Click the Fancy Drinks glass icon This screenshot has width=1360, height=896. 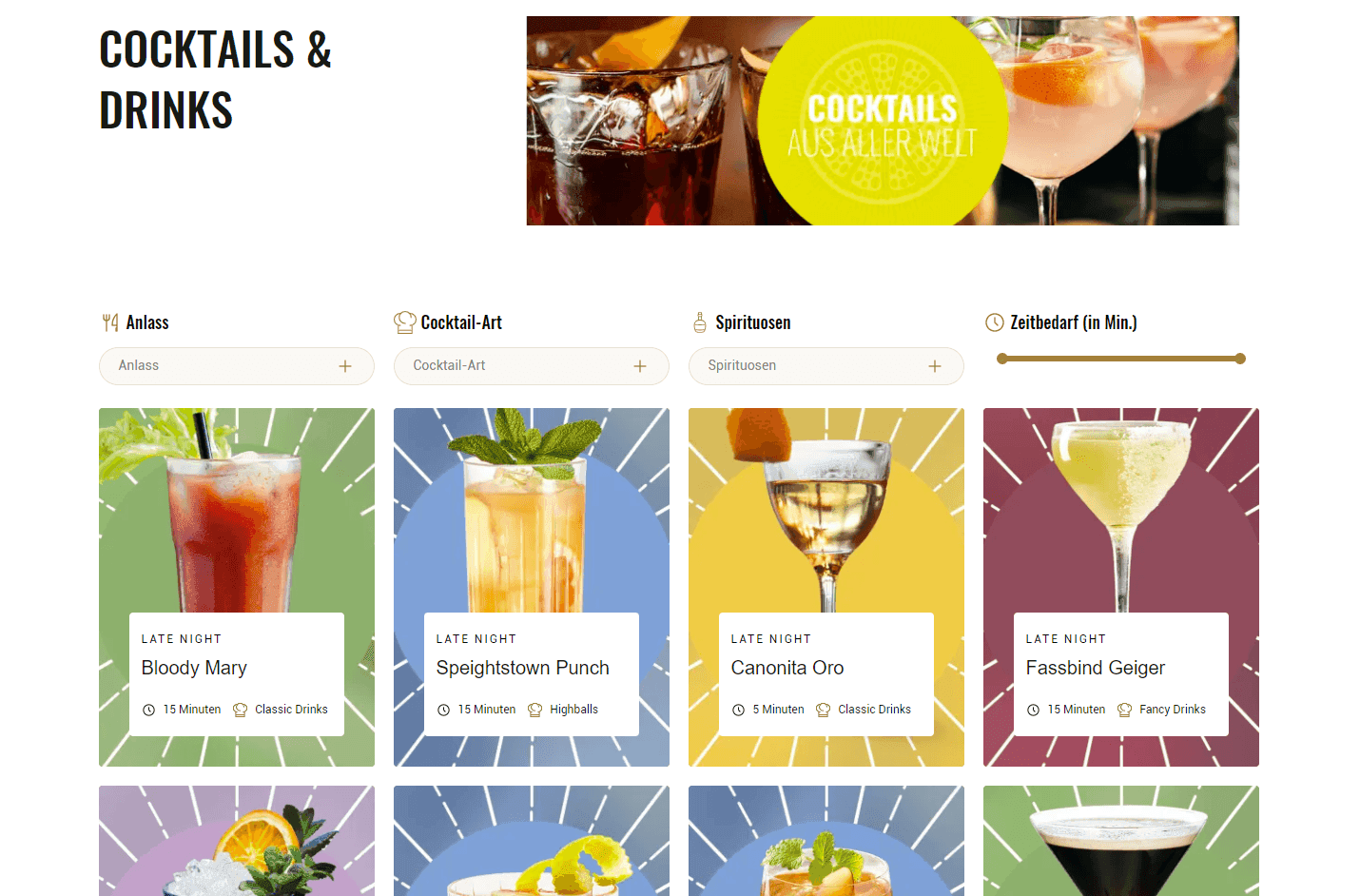(1125, 710)
